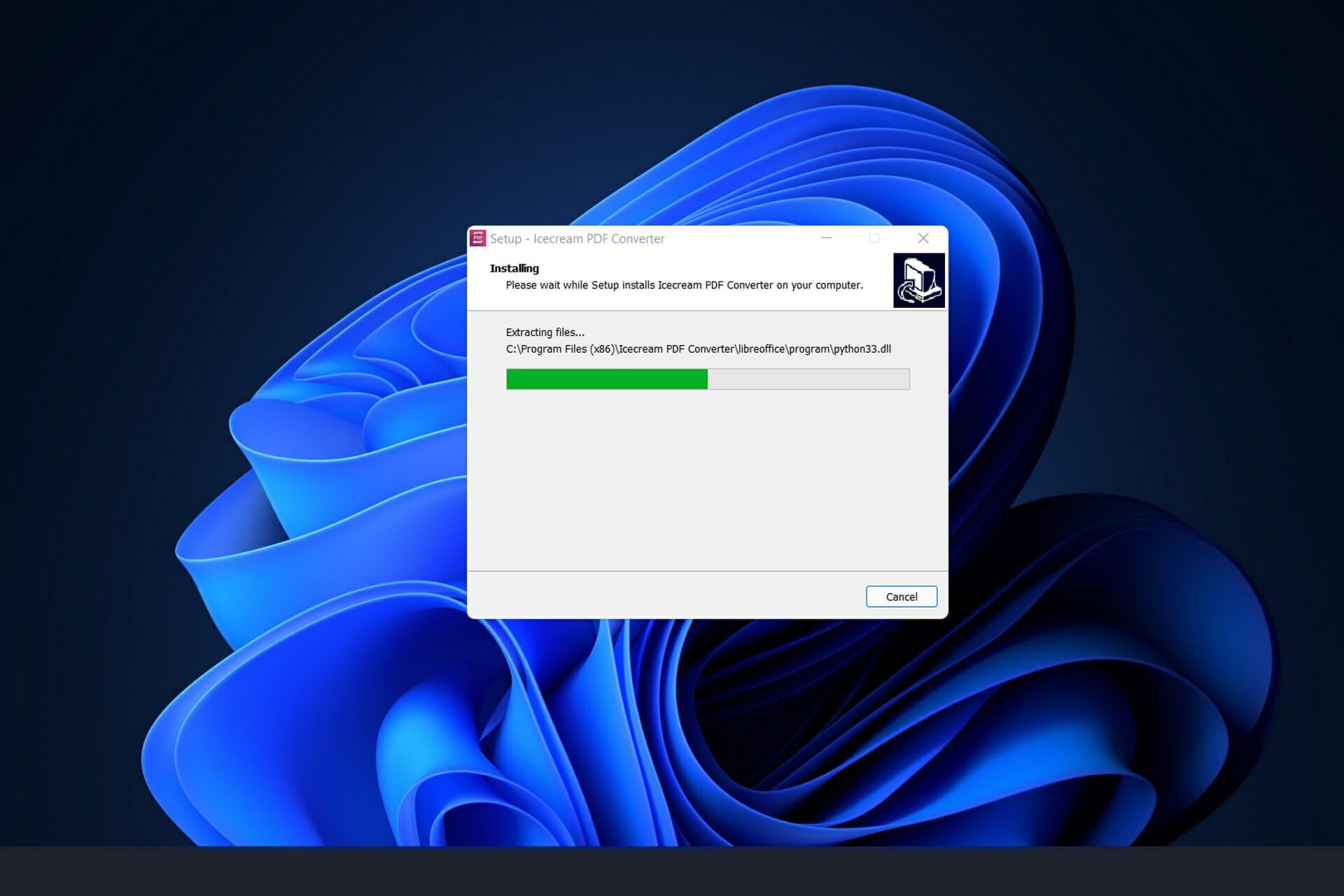The height and width of the screenshot is (896, 1344).
Task: Click the greyed-out maximize button
Action: [874, 238]
